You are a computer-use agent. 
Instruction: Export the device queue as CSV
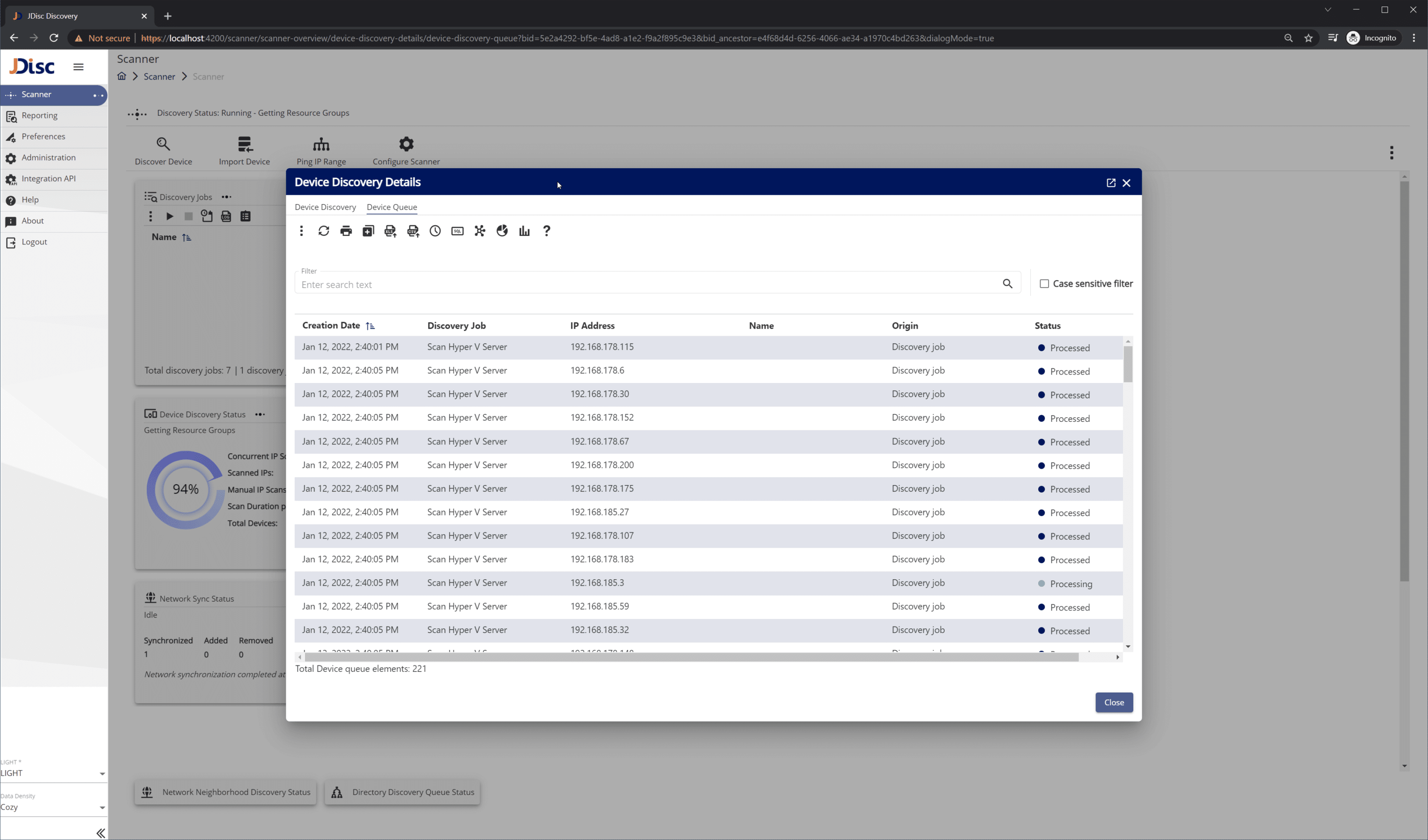(x=413, y=231)
